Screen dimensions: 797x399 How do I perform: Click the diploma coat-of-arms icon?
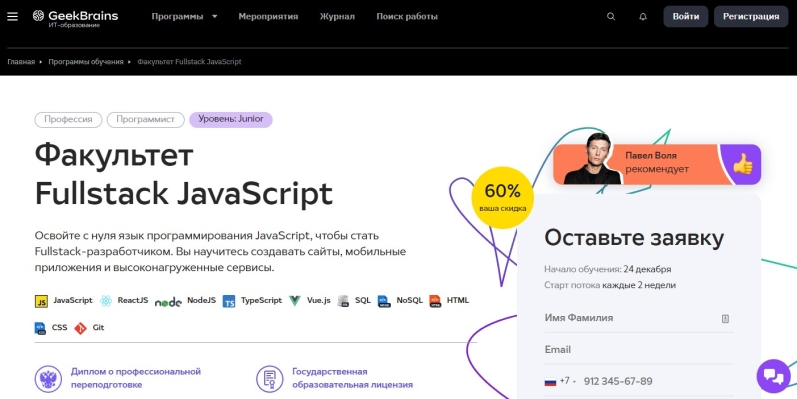48,379
